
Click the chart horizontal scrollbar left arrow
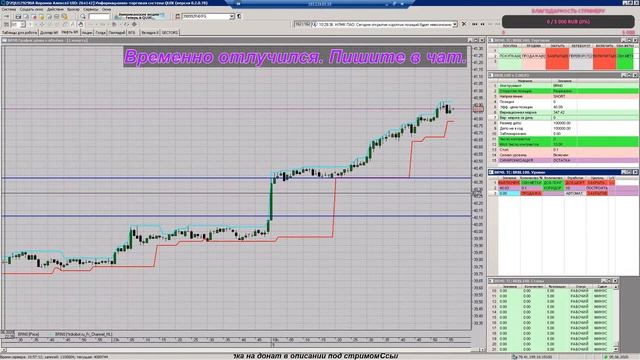(4, 350)
